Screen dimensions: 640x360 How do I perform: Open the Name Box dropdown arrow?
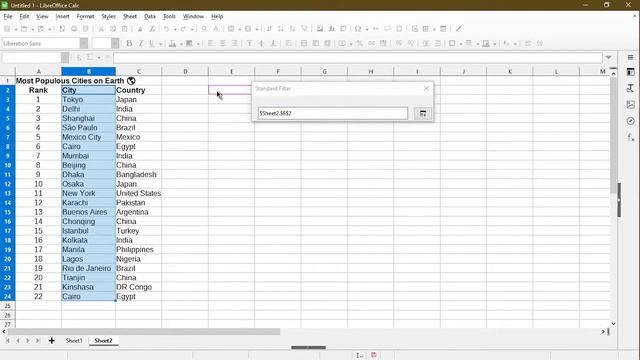(x=65, y=58)
